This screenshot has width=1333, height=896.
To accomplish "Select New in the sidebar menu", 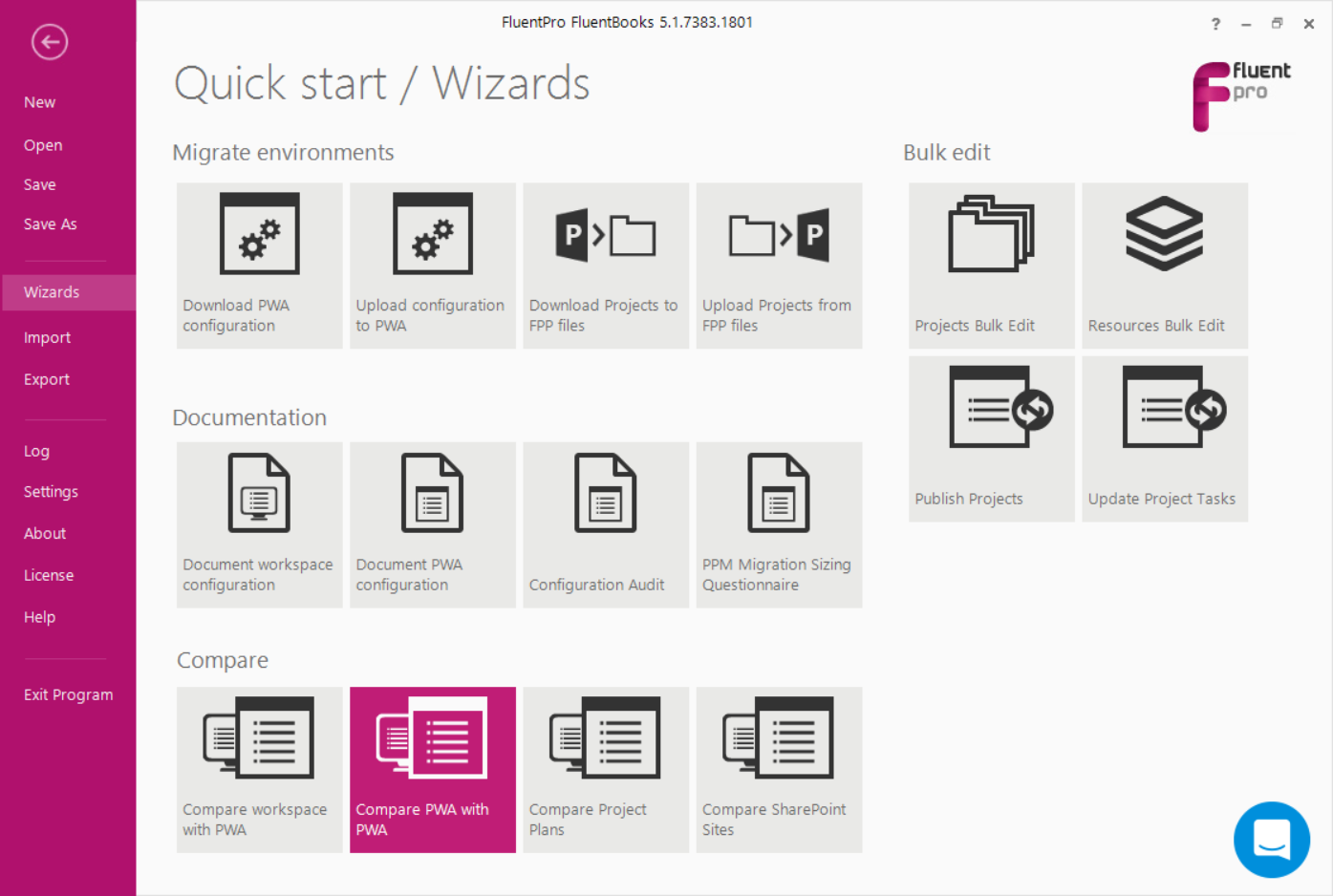I will [39, 102].
